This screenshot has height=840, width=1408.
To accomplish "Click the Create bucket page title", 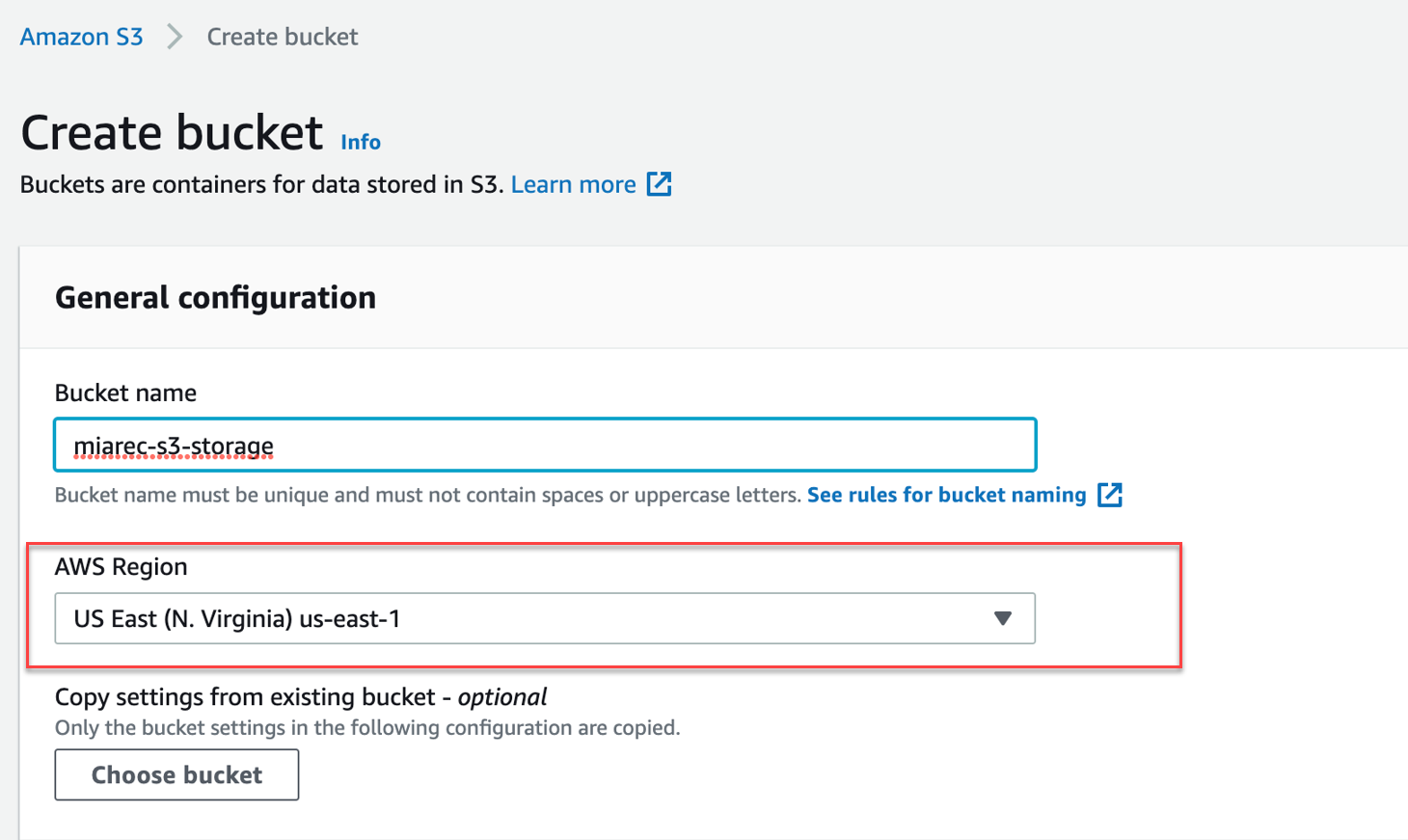I will (172, 132).
